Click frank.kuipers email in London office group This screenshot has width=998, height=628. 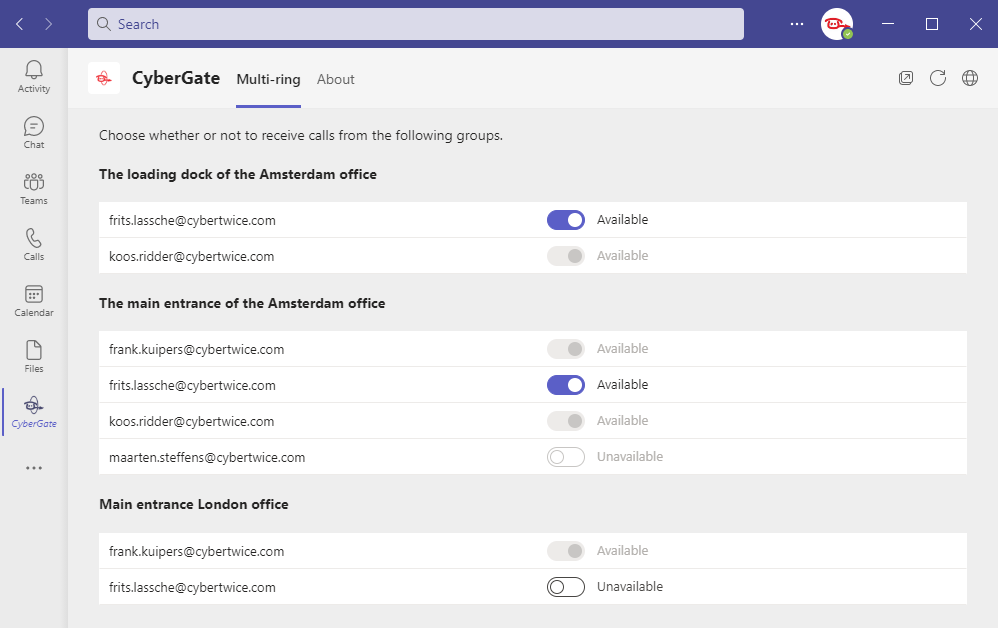point(197,552)
